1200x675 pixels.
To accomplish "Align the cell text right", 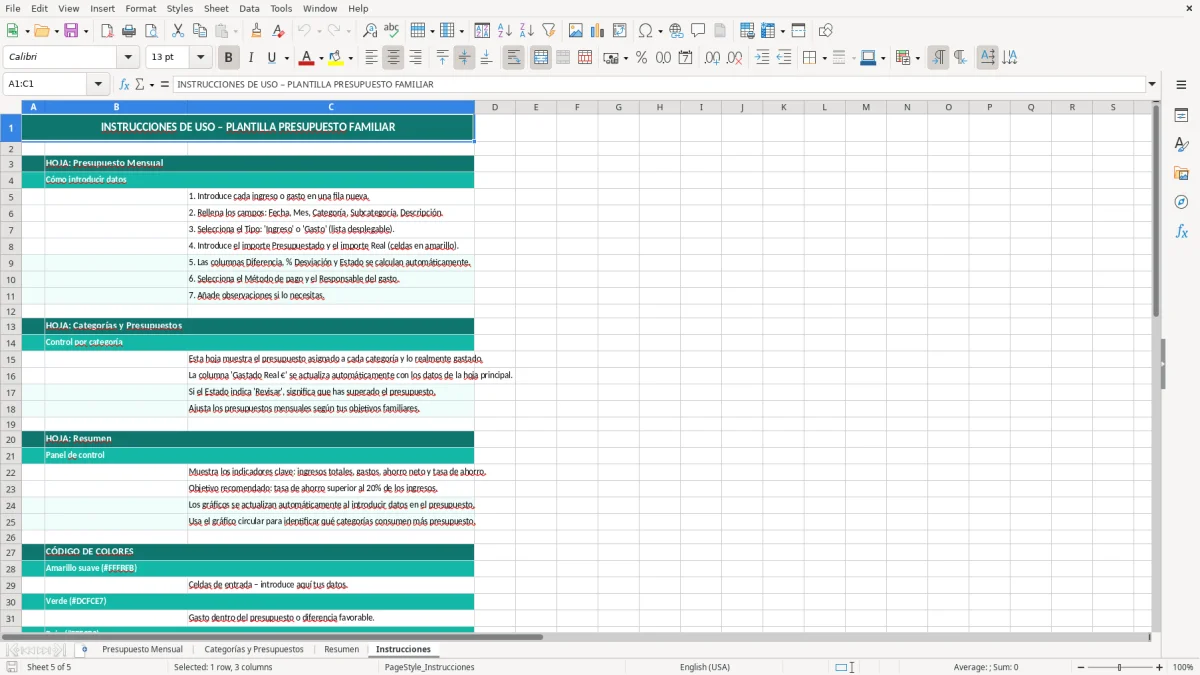I will coord(416,58).
